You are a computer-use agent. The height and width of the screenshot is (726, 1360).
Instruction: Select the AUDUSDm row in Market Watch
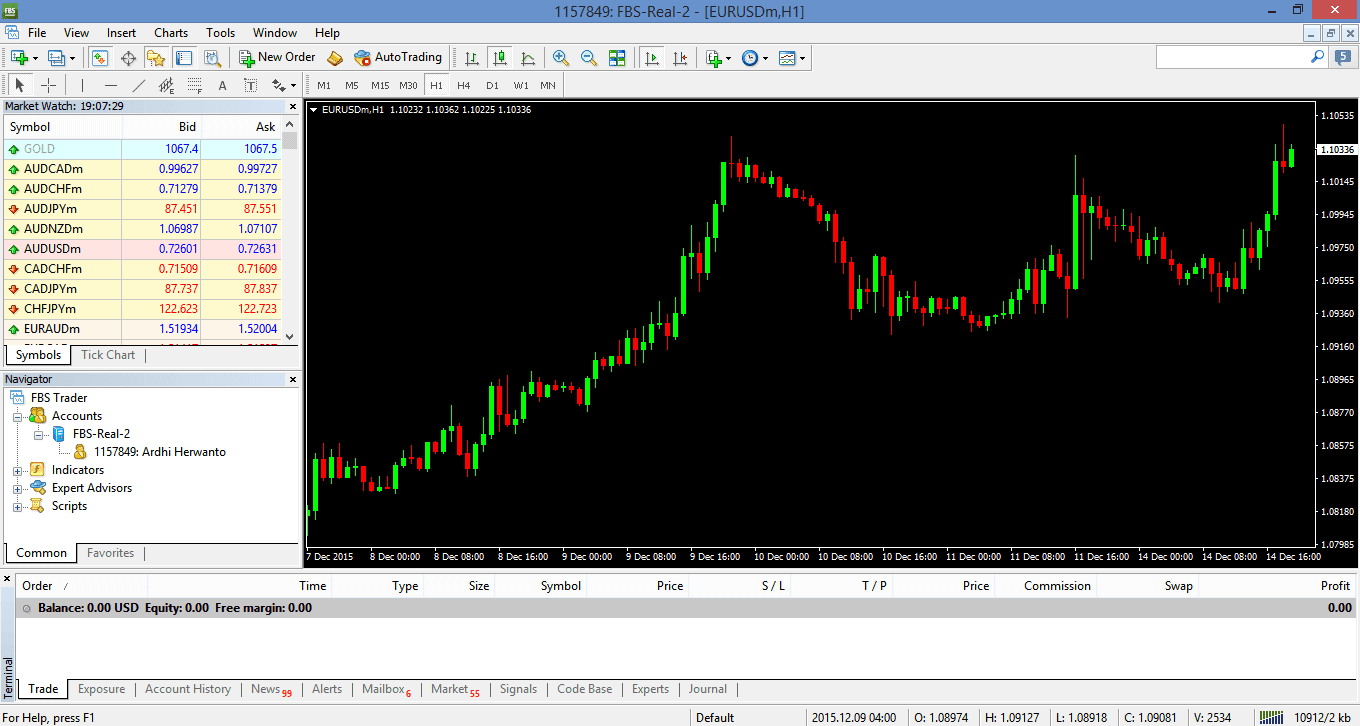point(142,249)
